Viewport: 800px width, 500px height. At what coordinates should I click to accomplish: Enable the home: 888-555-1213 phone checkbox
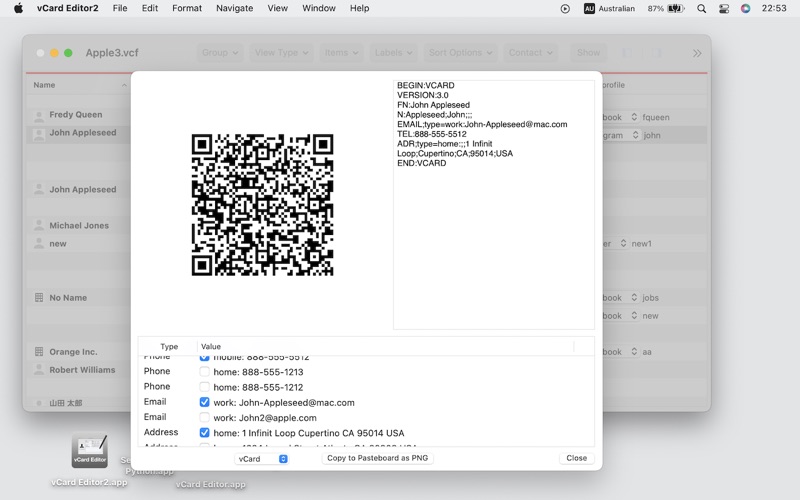204,371
